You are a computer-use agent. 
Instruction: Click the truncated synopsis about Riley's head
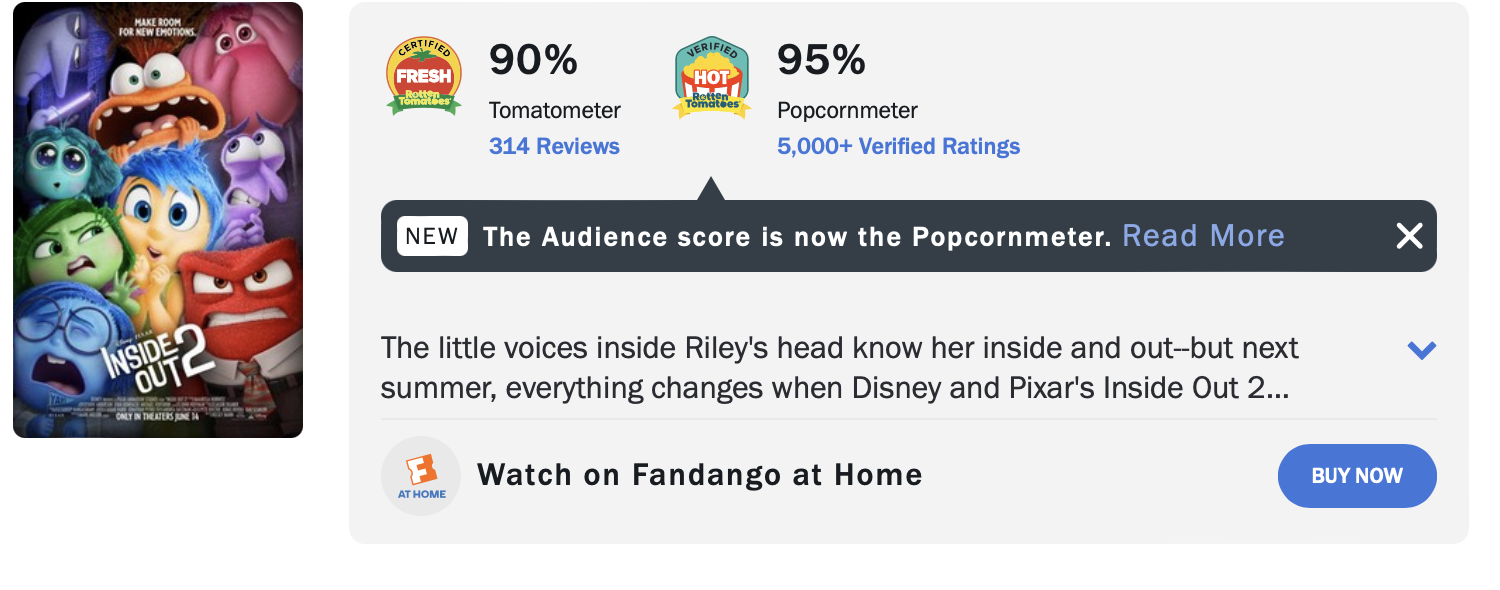pos(838,367)
